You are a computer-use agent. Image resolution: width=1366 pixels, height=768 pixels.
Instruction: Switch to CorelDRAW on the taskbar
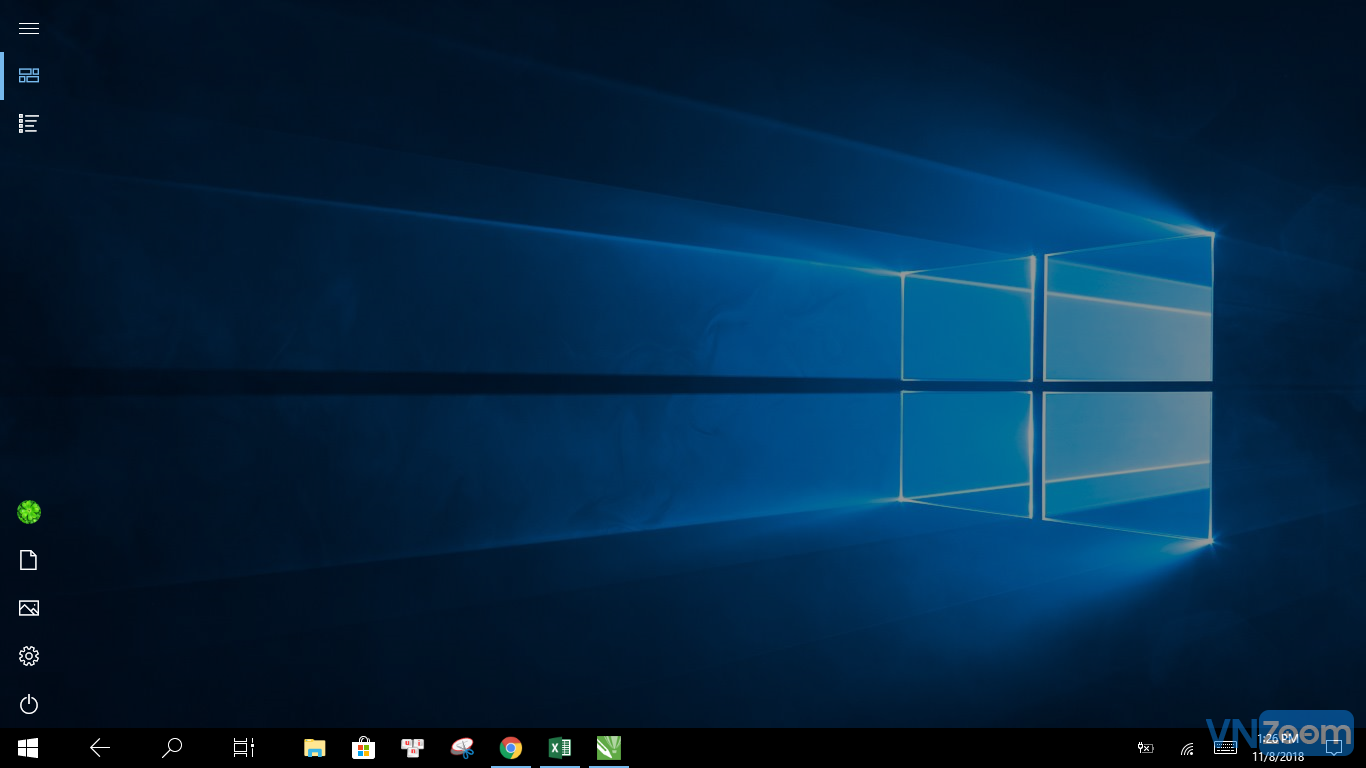(x=609, y=747)
